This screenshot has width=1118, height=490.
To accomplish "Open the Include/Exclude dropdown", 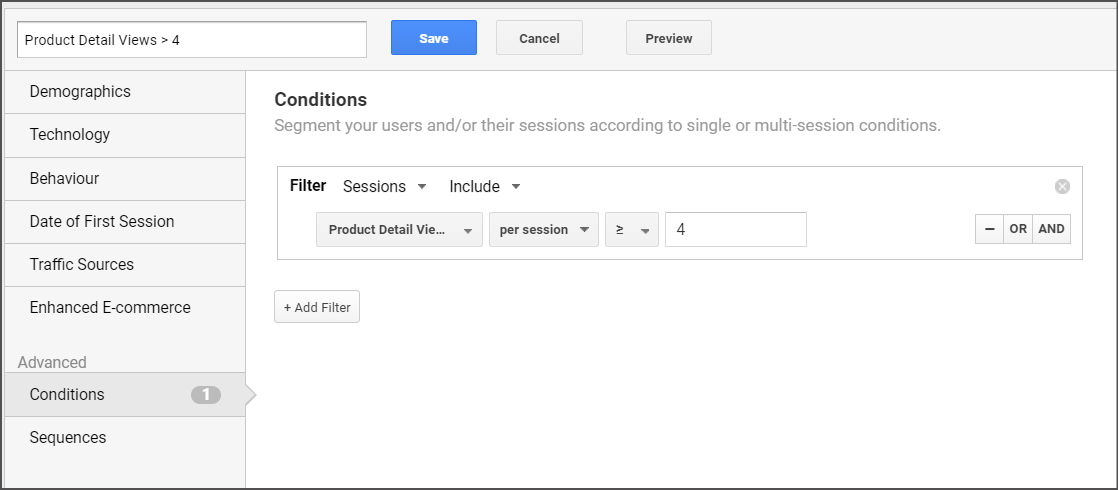I will [485, 187].
